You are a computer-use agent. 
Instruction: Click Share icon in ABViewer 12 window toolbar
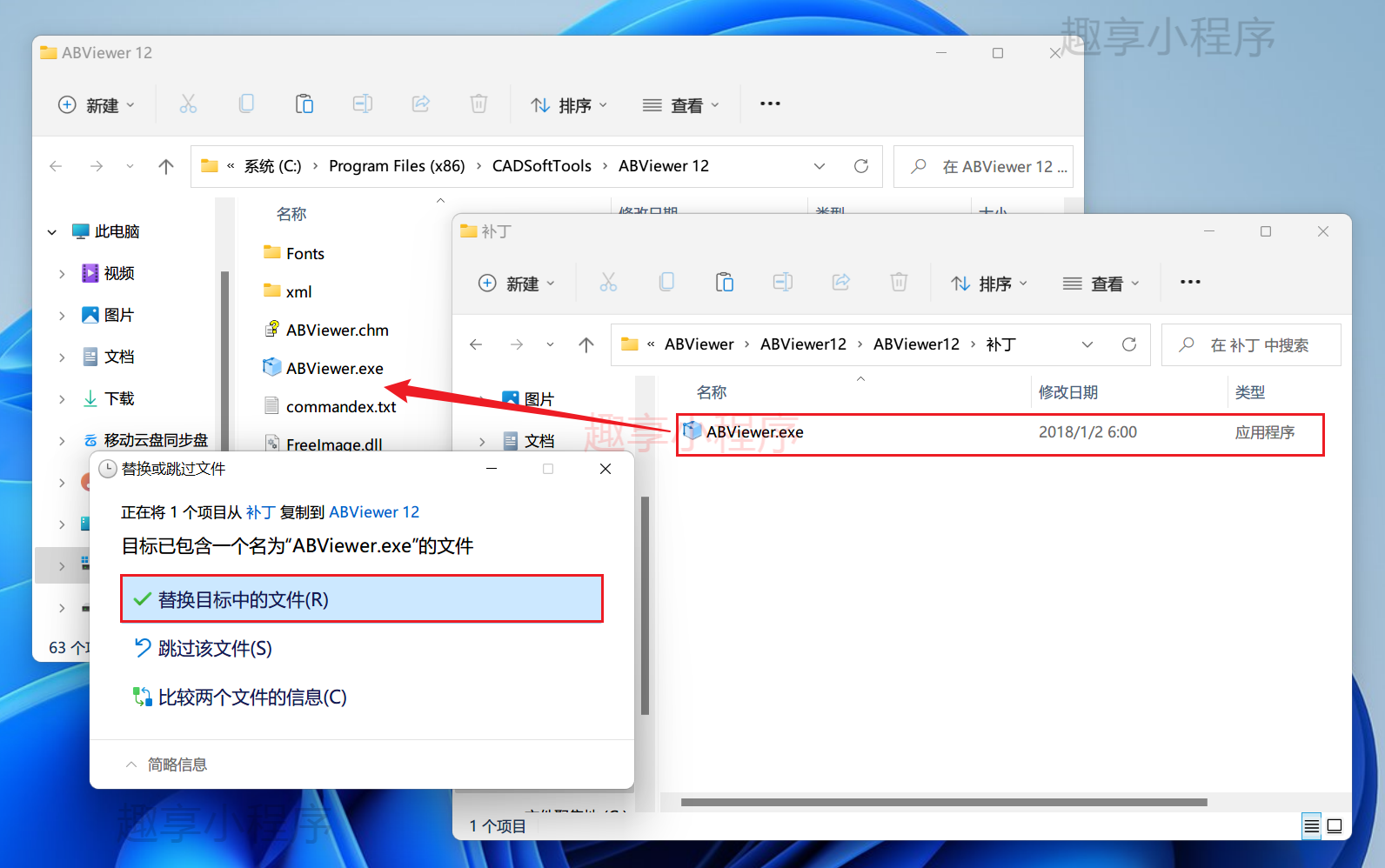click(x=421, y=104)
